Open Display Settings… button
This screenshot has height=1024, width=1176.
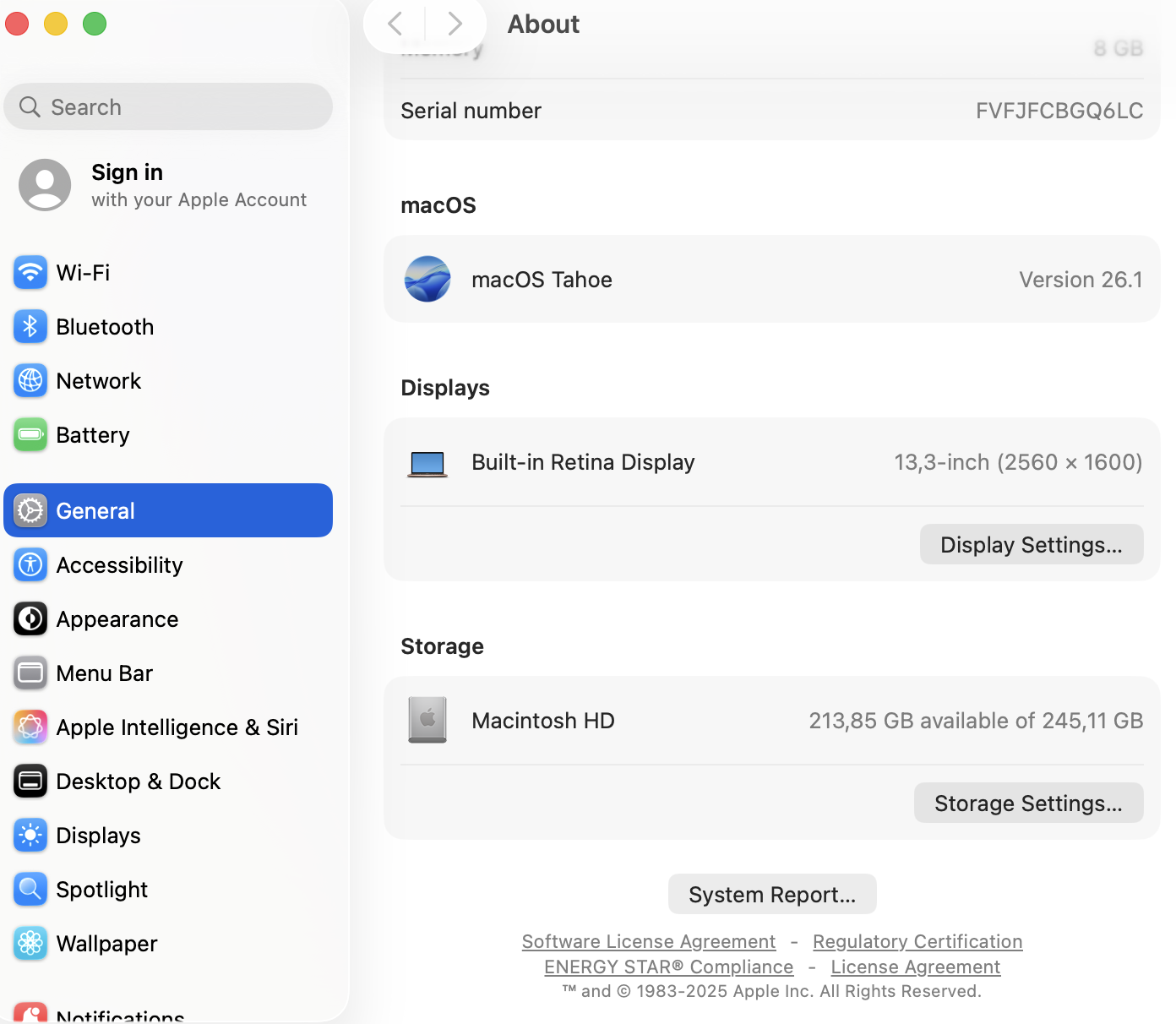1032,544
